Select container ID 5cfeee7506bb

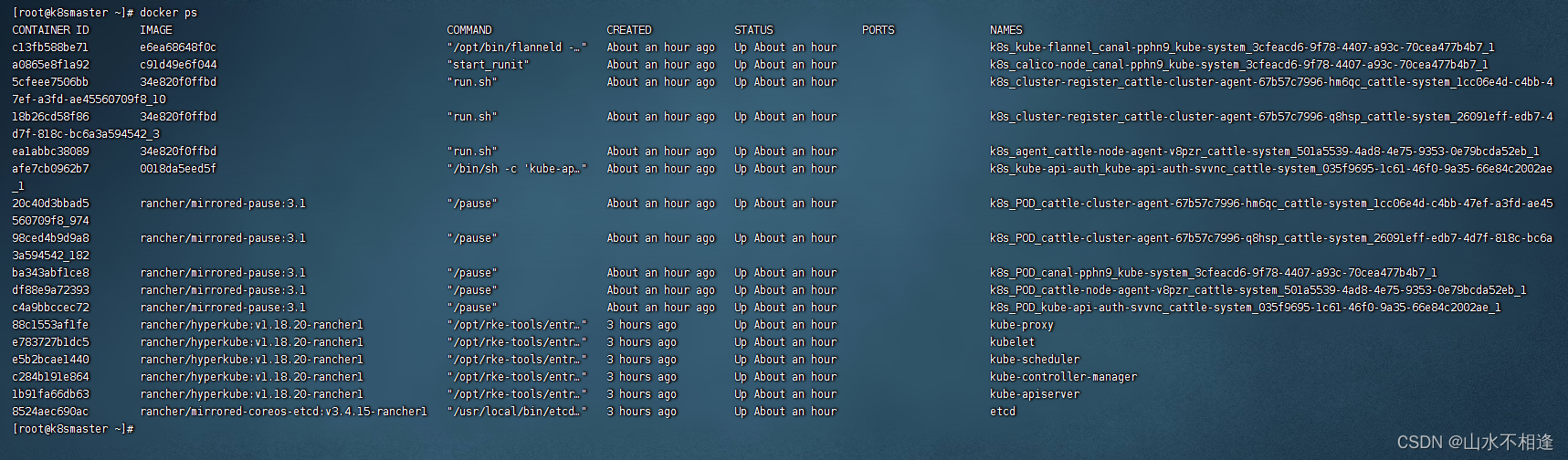50,82
